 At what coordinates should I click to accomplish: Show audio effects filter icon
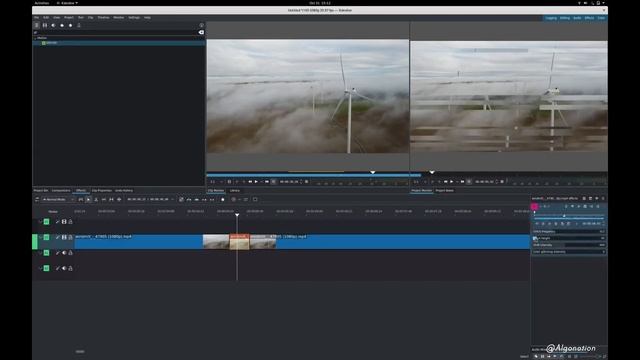(53, 25)
